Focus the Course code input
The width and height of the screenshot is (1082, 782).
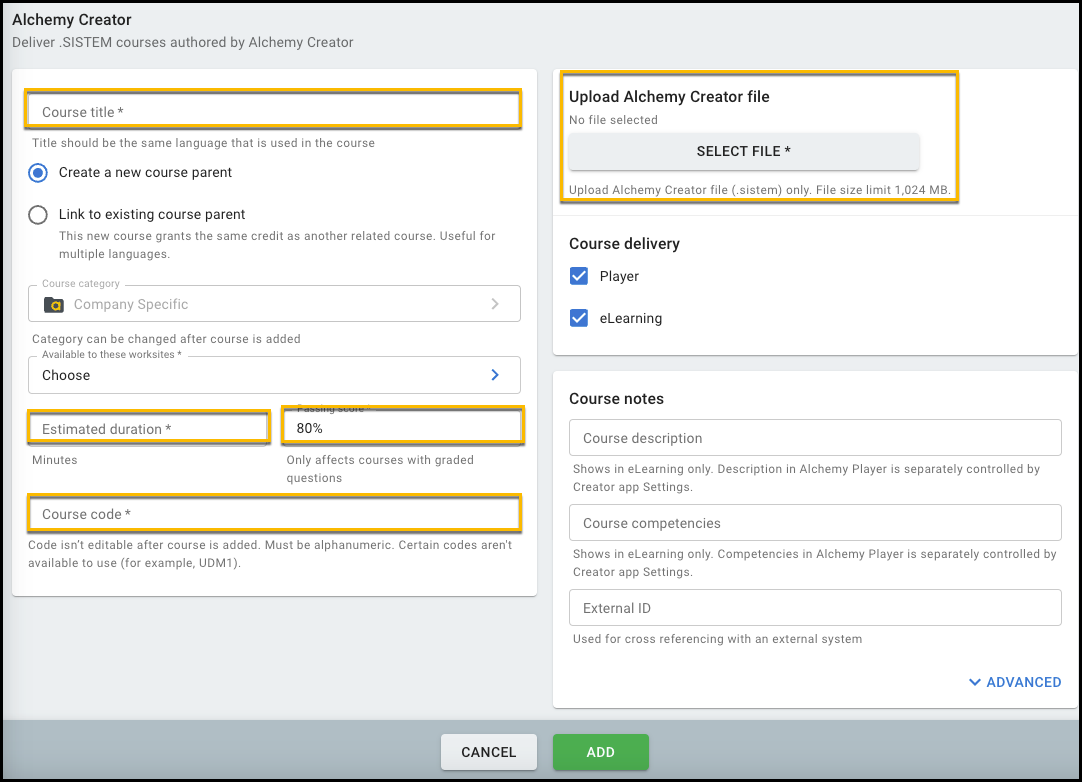coord(274,514)
